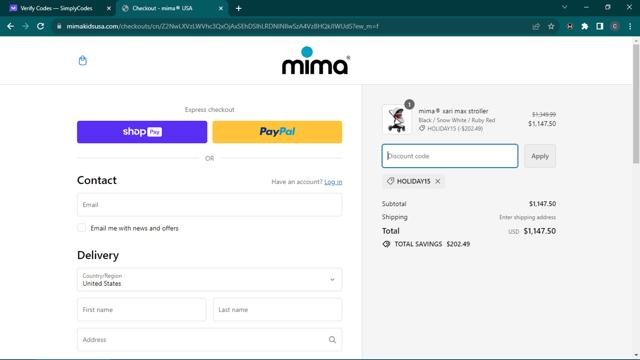Click into the Address field

point(209,340)
